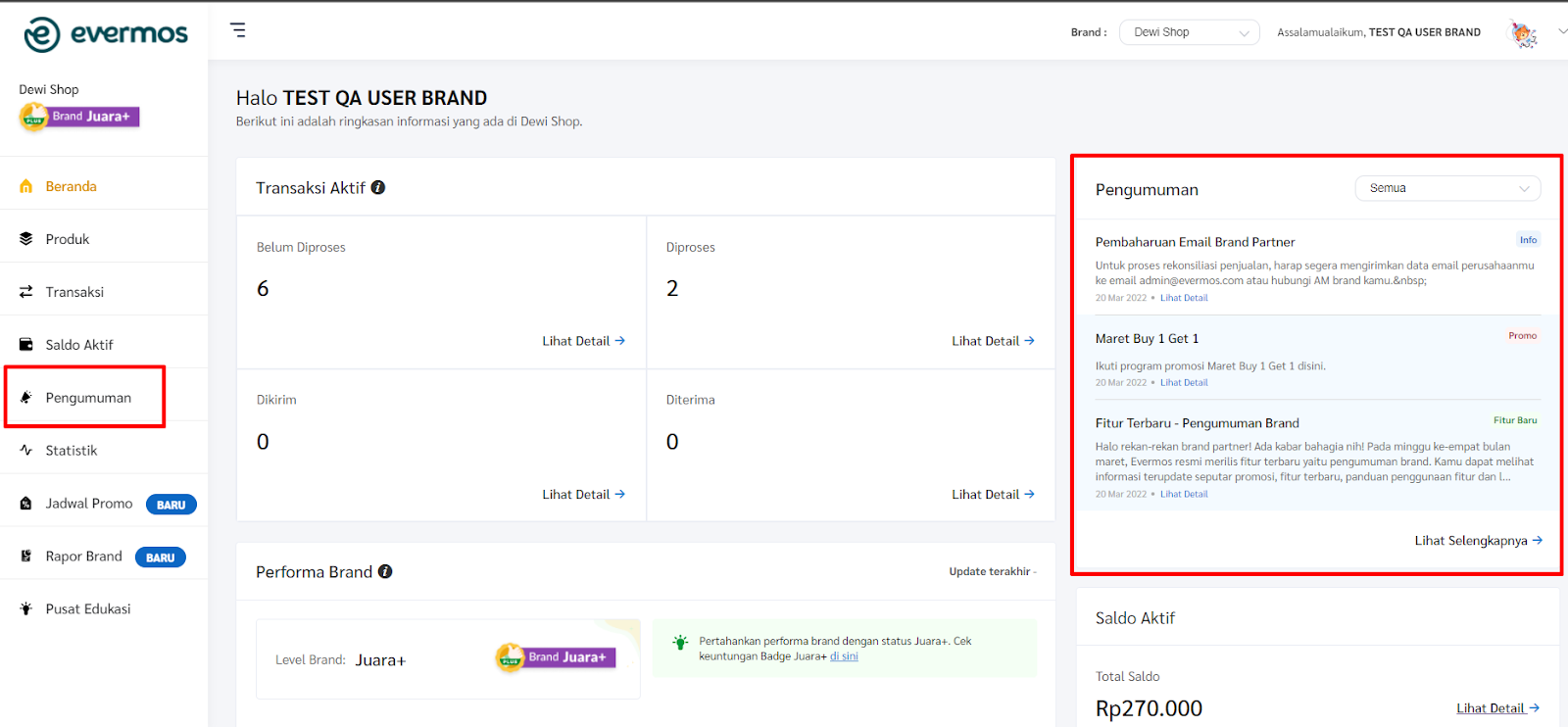Open Lihat Detail under Maret Buy 1 Get 1
This screenshot has width=1568, height=727.
(1184, 383)
